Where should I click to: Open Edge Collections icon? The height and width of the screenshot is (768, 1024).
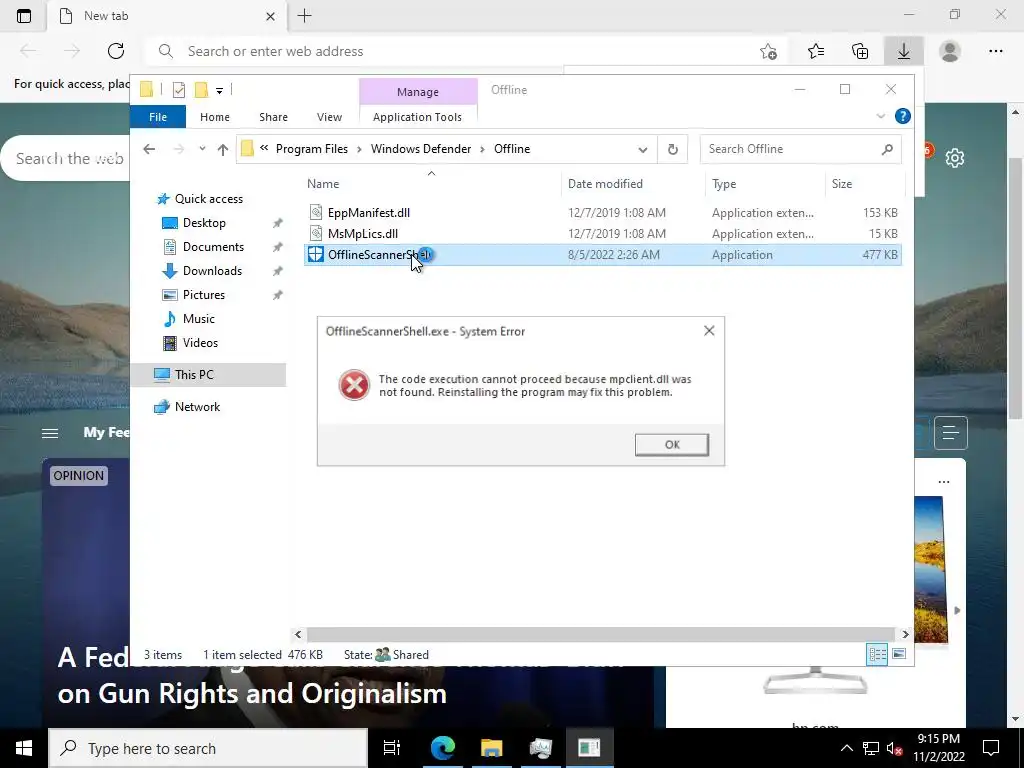coord(860,51)
